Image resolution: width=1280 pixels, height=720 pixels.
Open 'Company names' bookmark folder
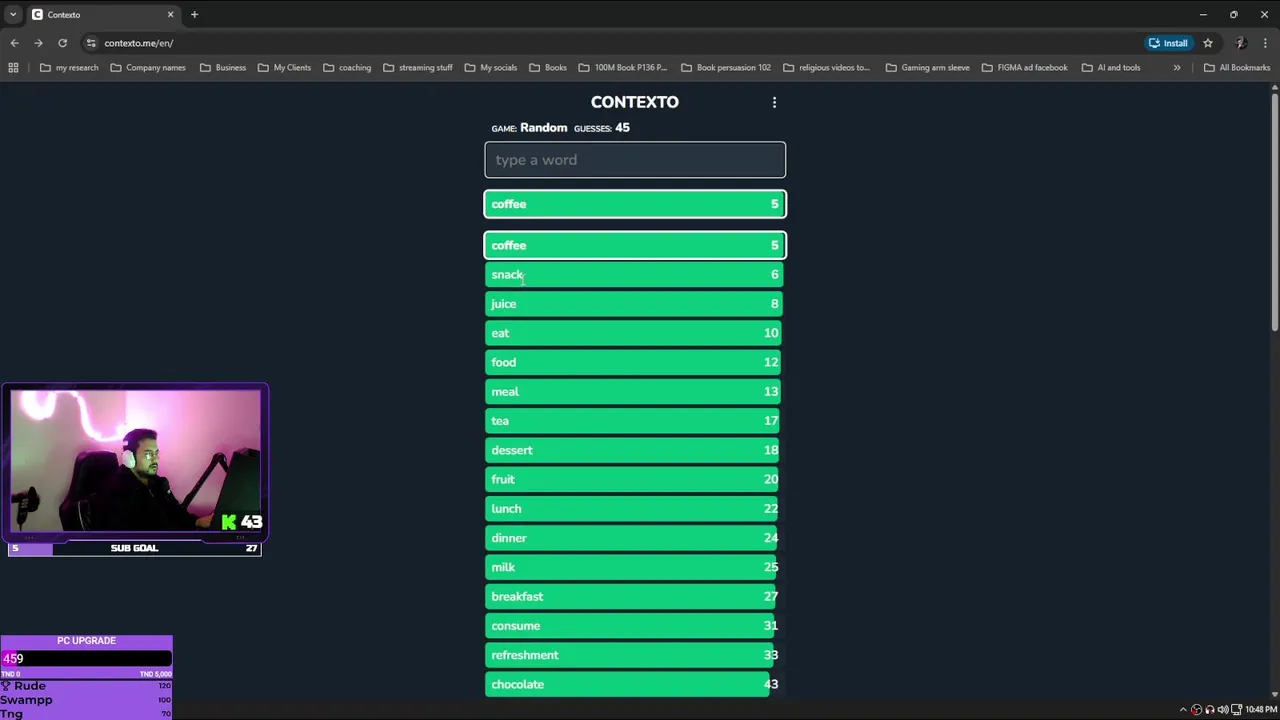pyautogui.click(x=148, y=67)
